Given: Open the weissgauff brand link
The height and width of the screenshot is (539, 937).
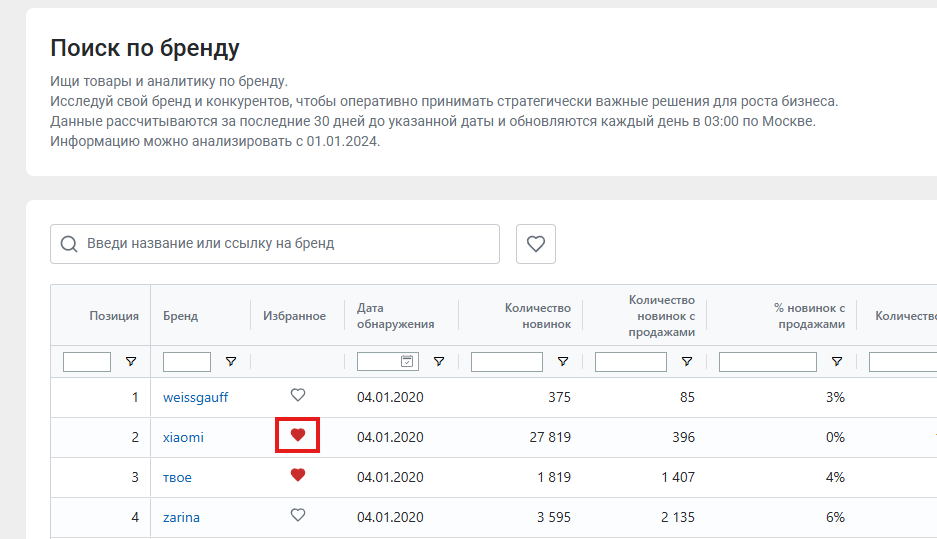Looking at the screenshot, I should coord(195,397).
